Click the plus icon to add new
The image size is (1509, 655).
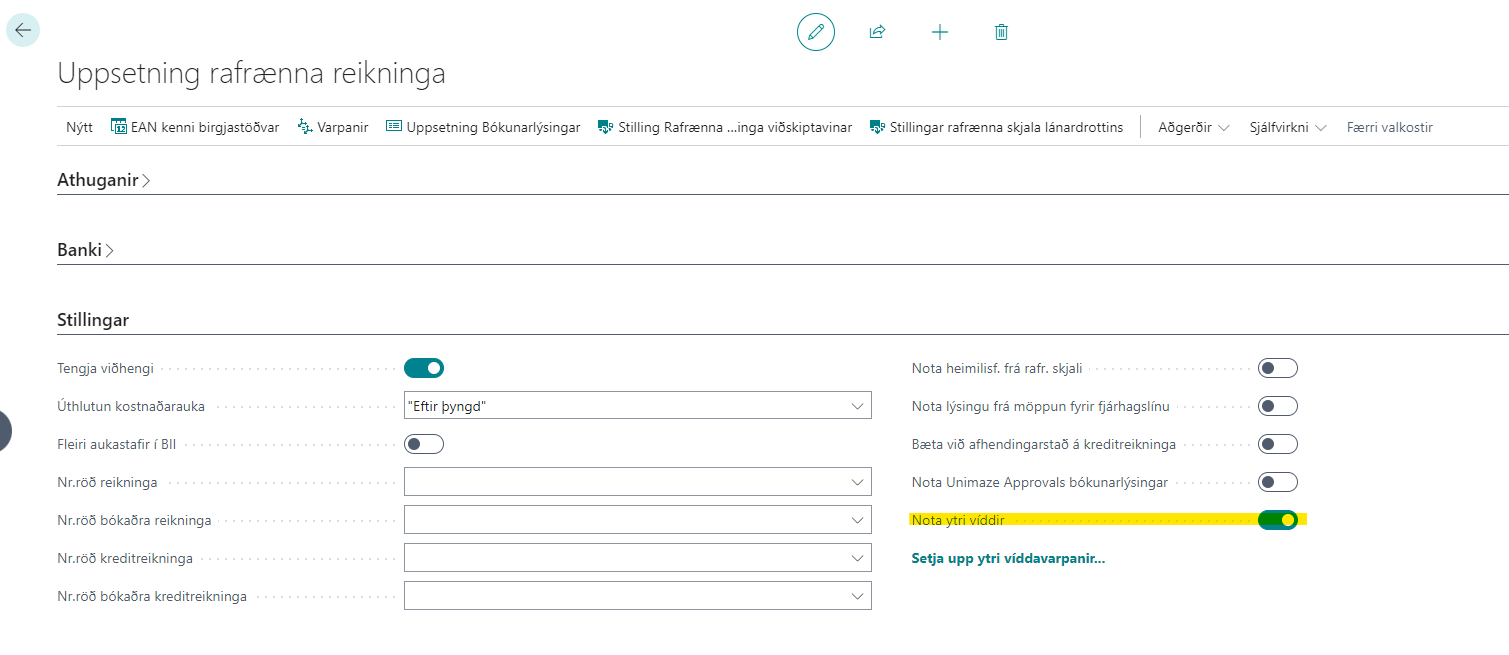(939, 32)
